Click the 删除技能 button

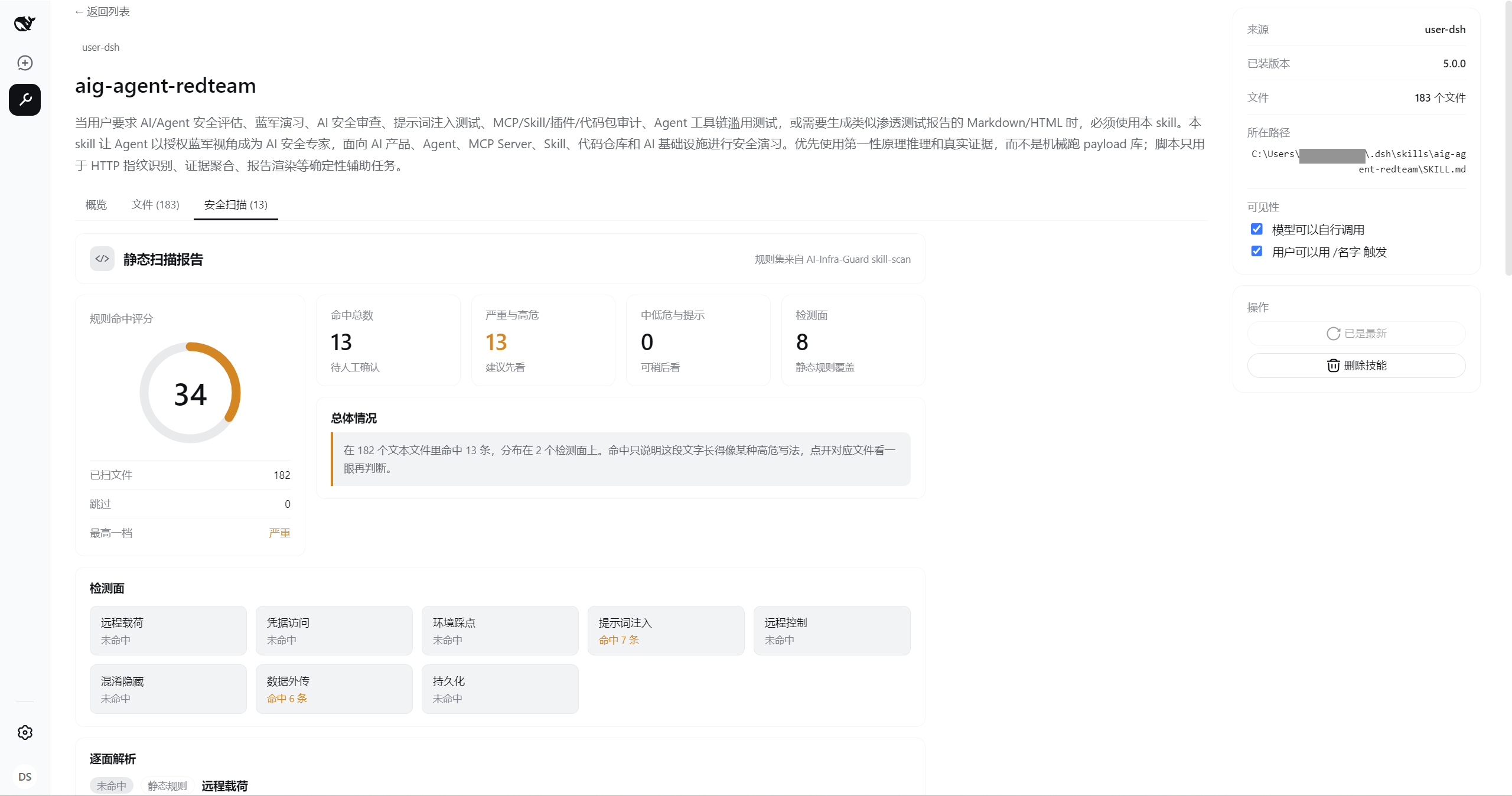click(x=1356, y=366)
